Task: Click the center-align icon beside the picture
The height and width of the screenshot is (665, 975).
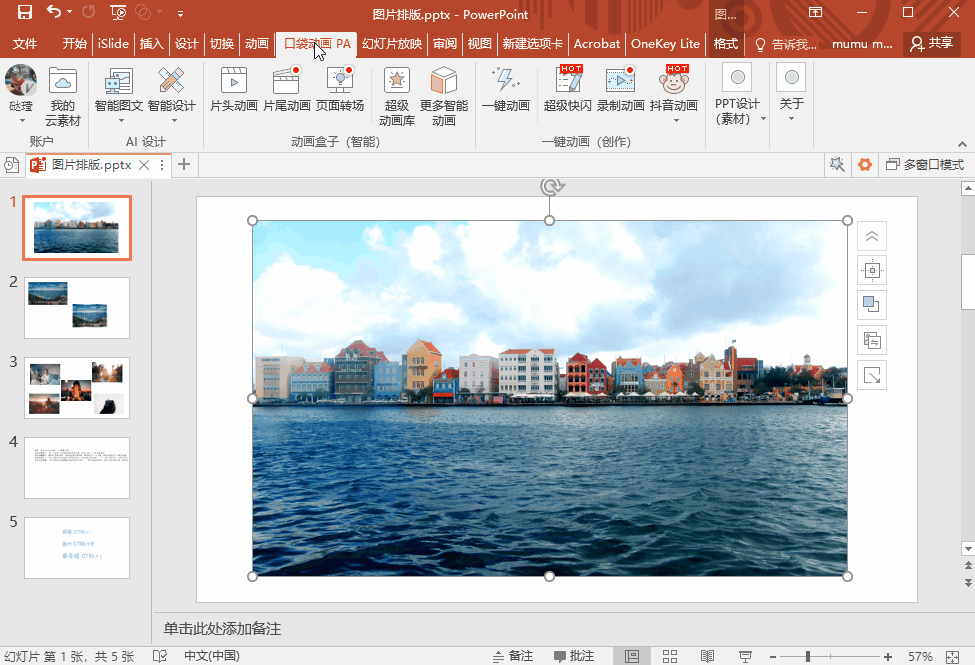Action: pyautogui.click(x=872, y=271)
